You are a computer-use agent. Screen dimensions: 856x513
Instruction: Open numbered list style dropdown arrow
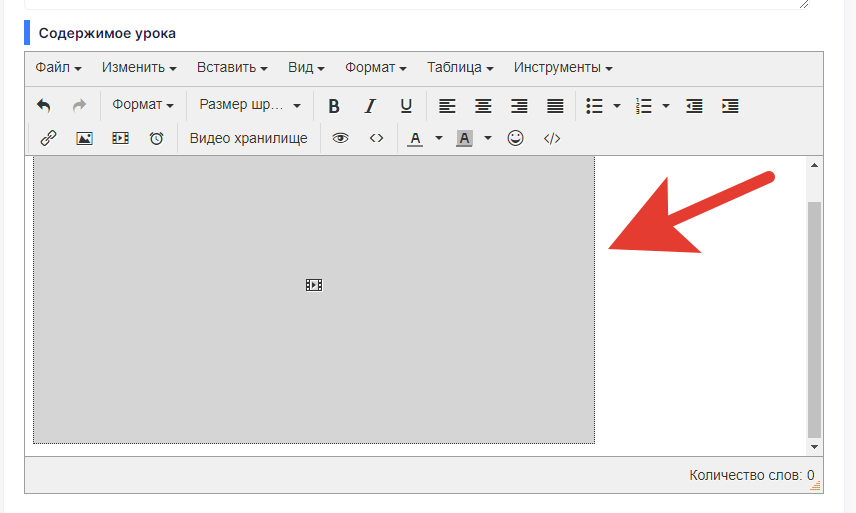[x=666, y=106]
